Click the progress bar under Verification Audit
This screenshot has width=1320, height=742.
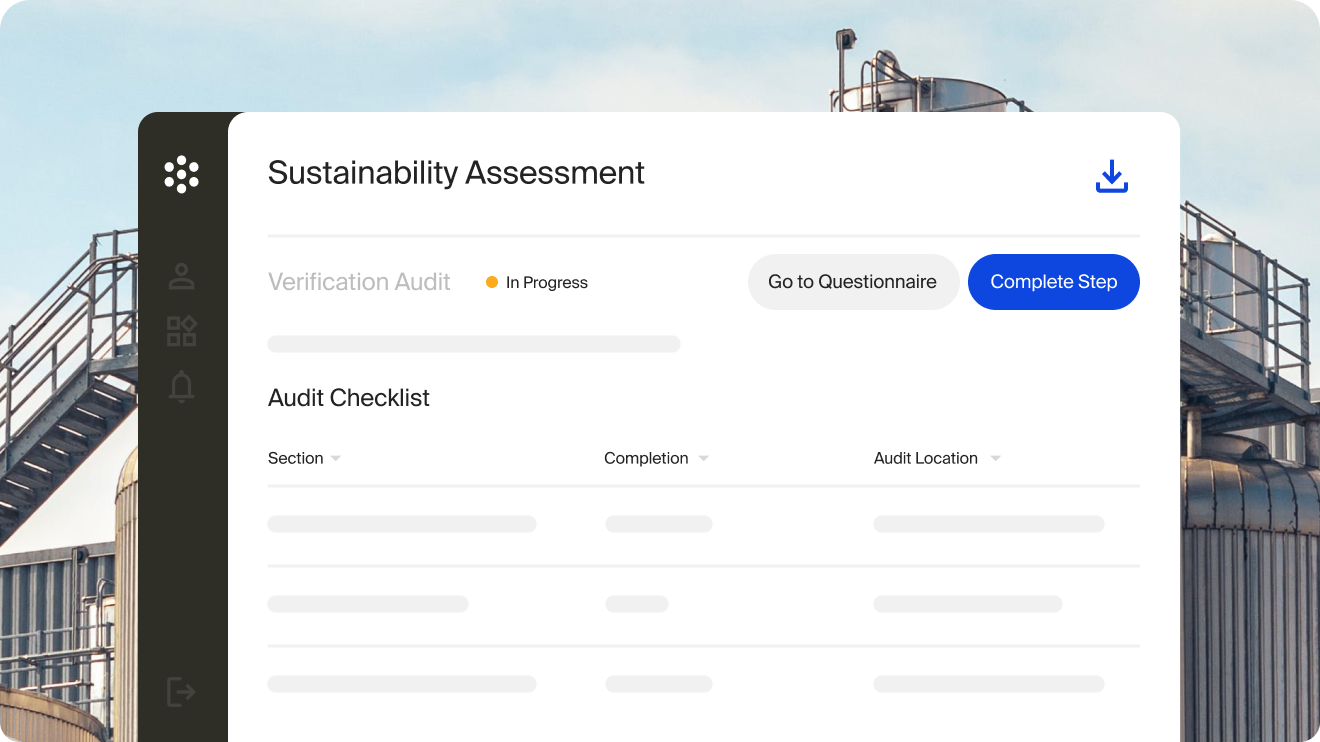click(x=473, y=344)
